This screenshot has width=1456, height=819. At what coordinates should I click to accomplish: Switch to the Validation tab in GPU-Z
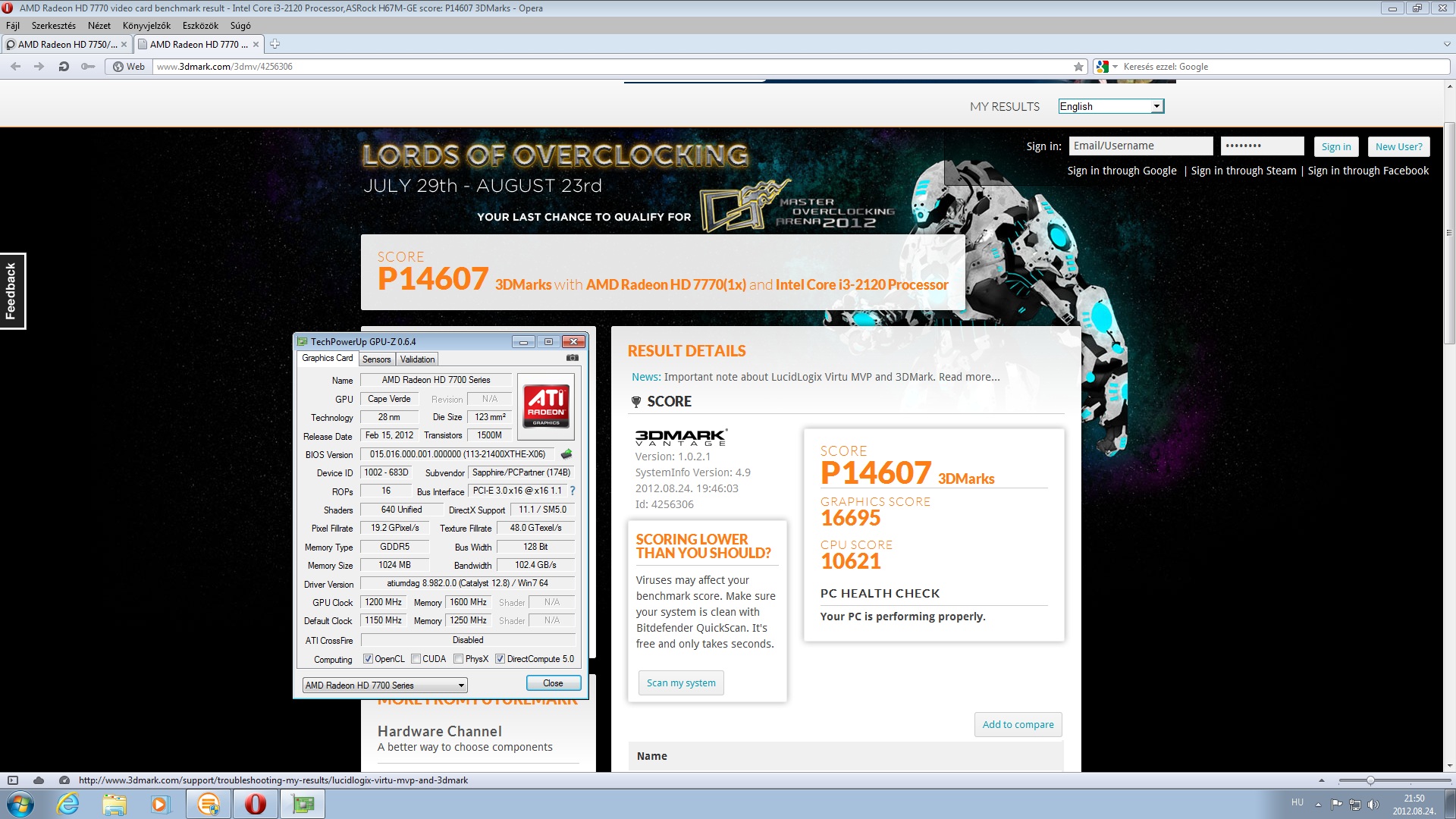tap(417, 359)
